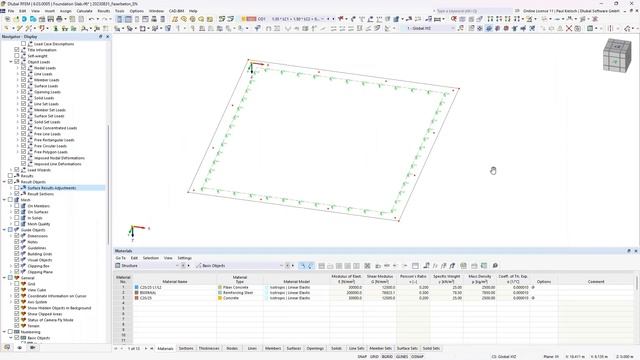Toggle the Surface Loads checkbox
The width and height of the screenshot is (640, 360).
coord(23,86)
